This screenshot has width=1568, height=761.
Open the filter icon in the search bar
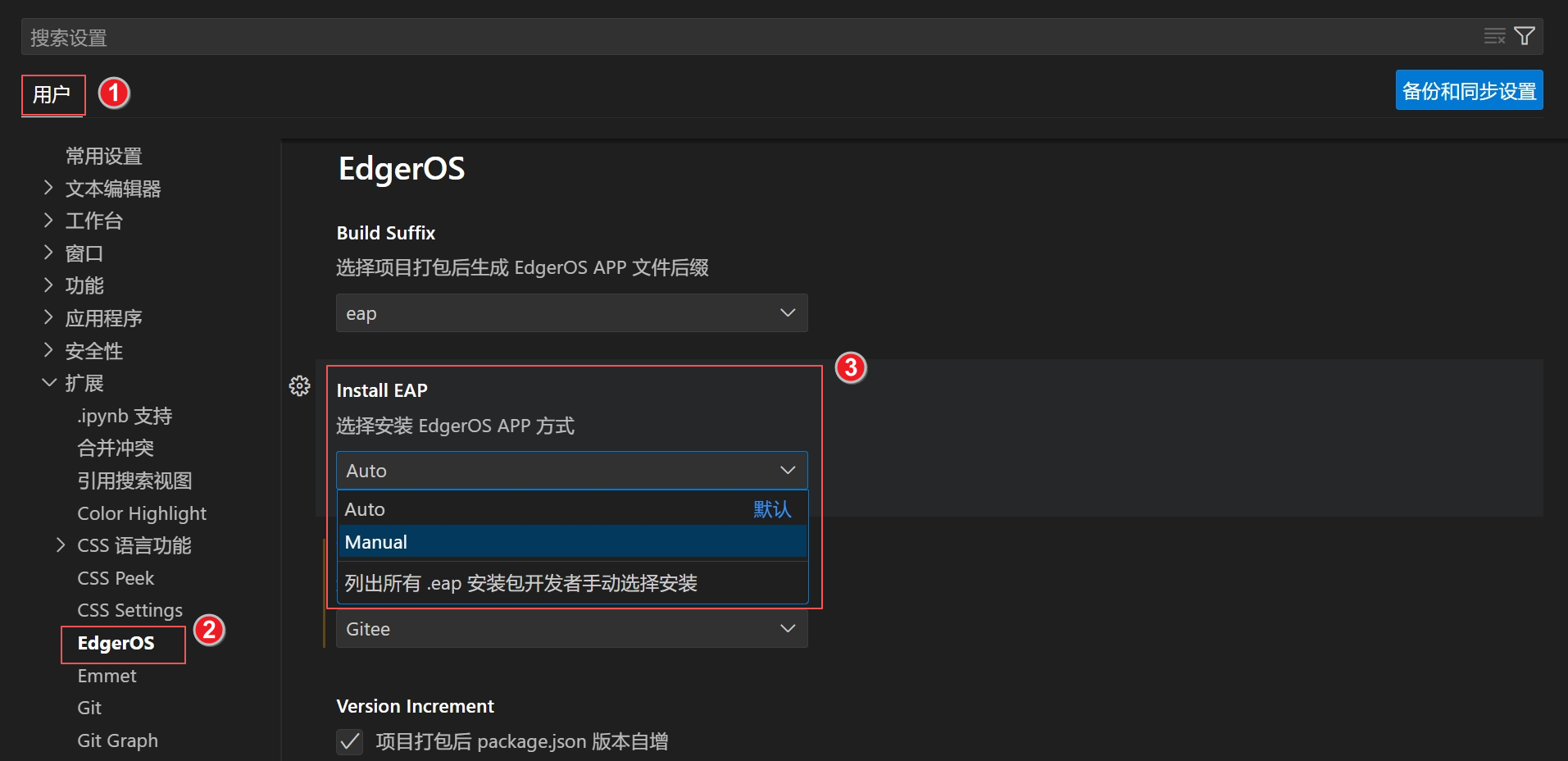point(1525,35)
